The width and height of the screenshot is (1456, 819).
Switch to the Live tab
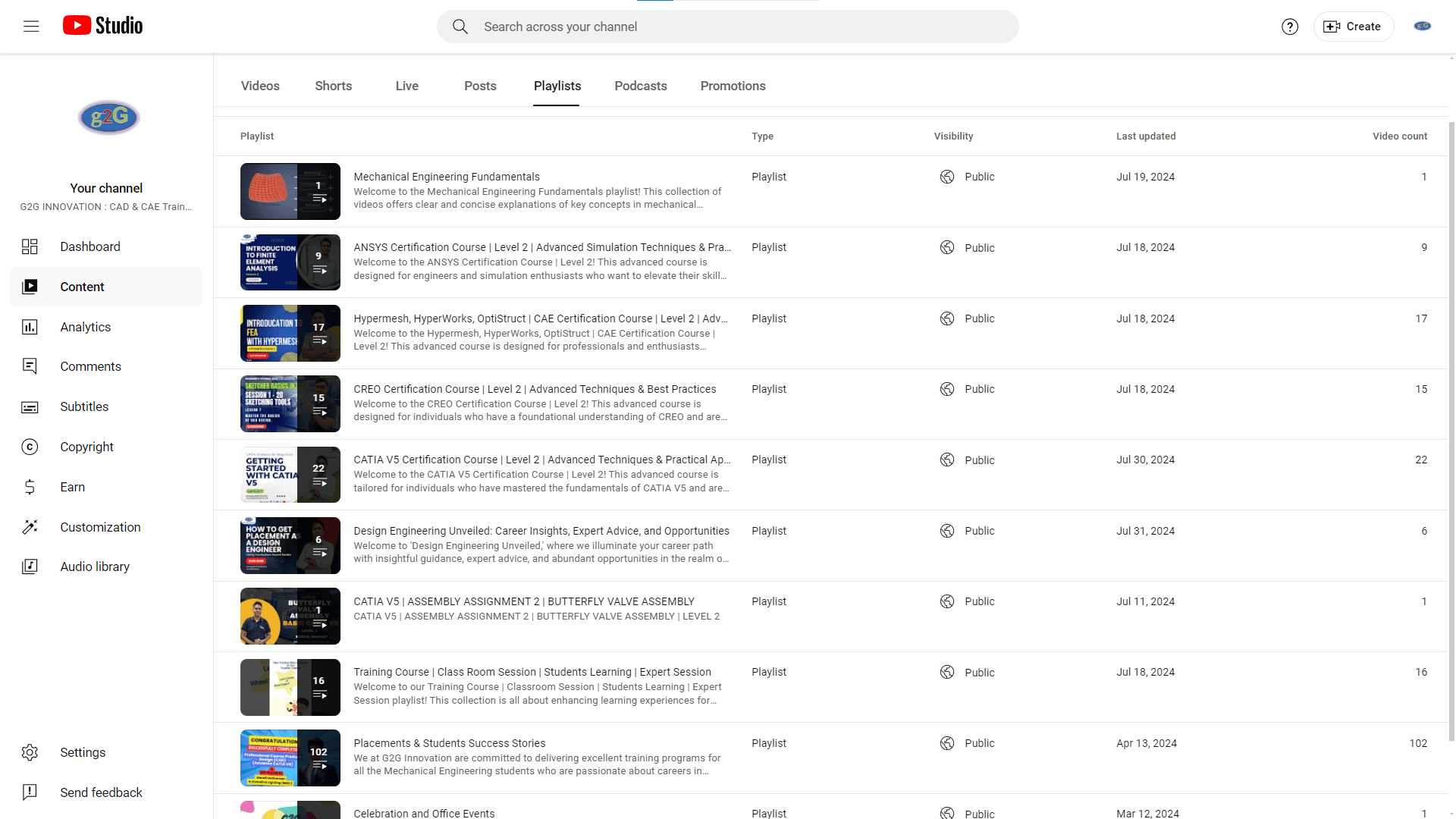coord(407,86)
